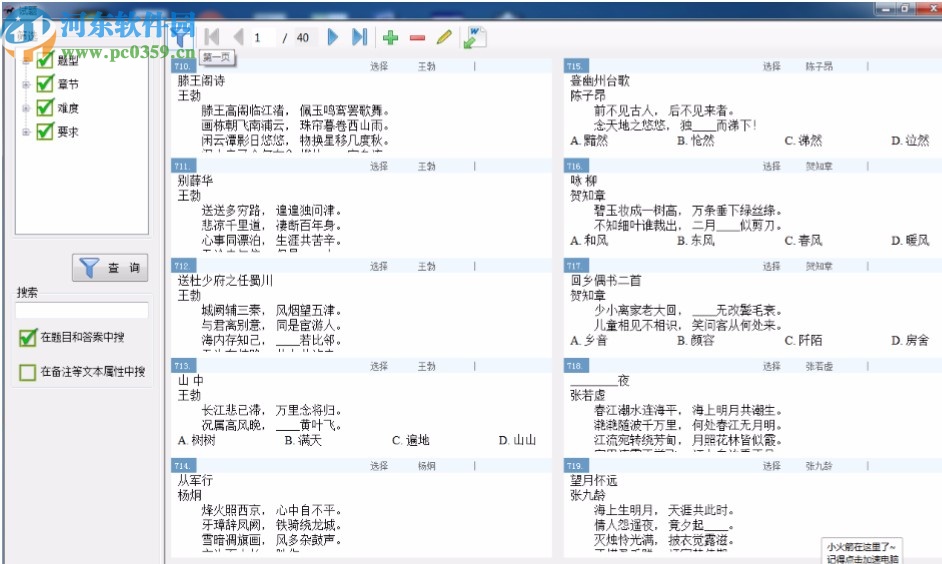The image size is (942, 564).
Task: Toggle the 要求 checkbox
Action: point(45,131)
